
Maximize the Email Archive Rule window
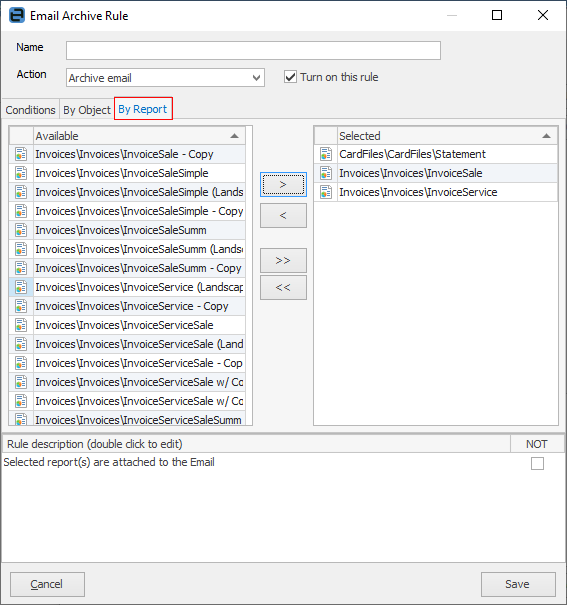tap(497, 15)
